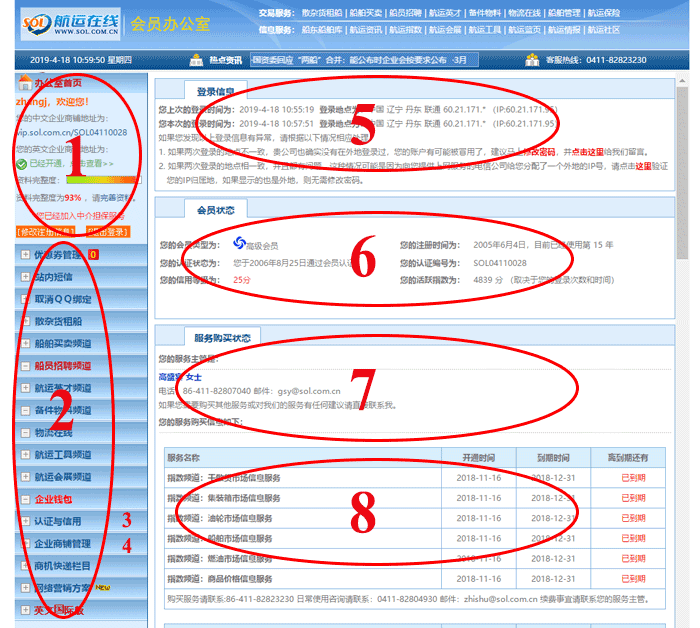Screen dimensions: 700x628
Task: Collapse the 船员招聘频道 sidebar section
Action: (x=25, y=366)
